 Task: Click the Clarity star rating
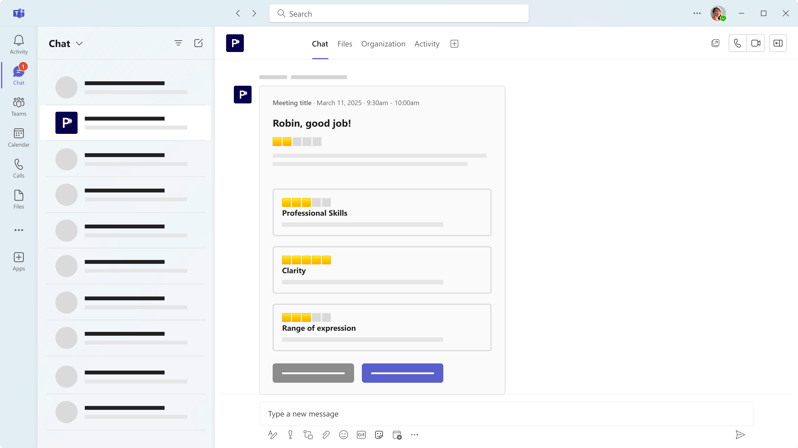pyautogui.click(x=306, y=260)
